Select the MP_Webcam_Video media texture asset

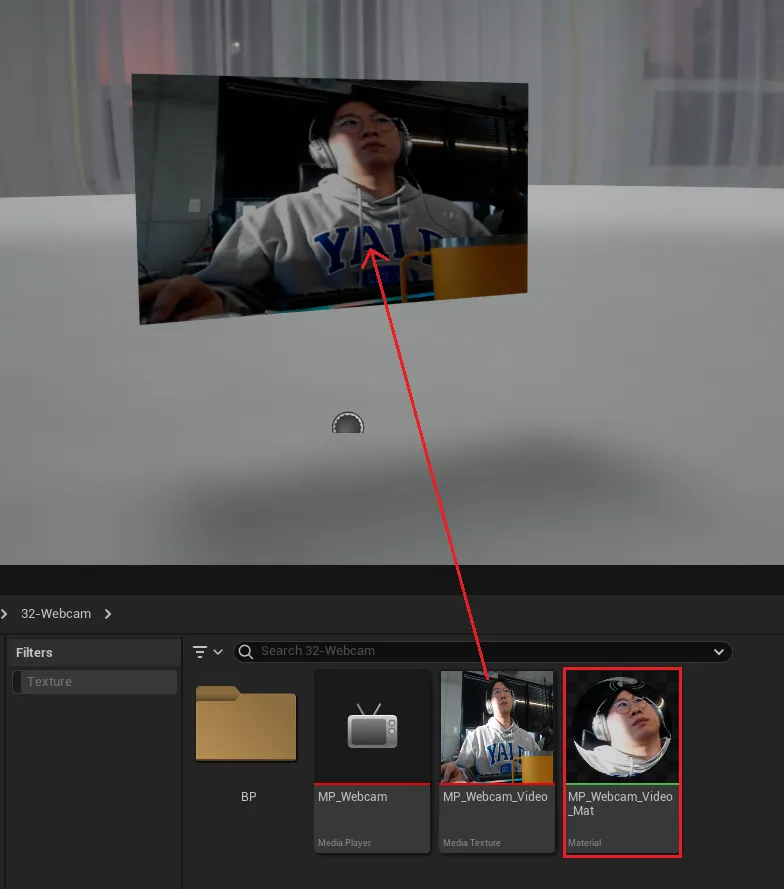point(497,761)
